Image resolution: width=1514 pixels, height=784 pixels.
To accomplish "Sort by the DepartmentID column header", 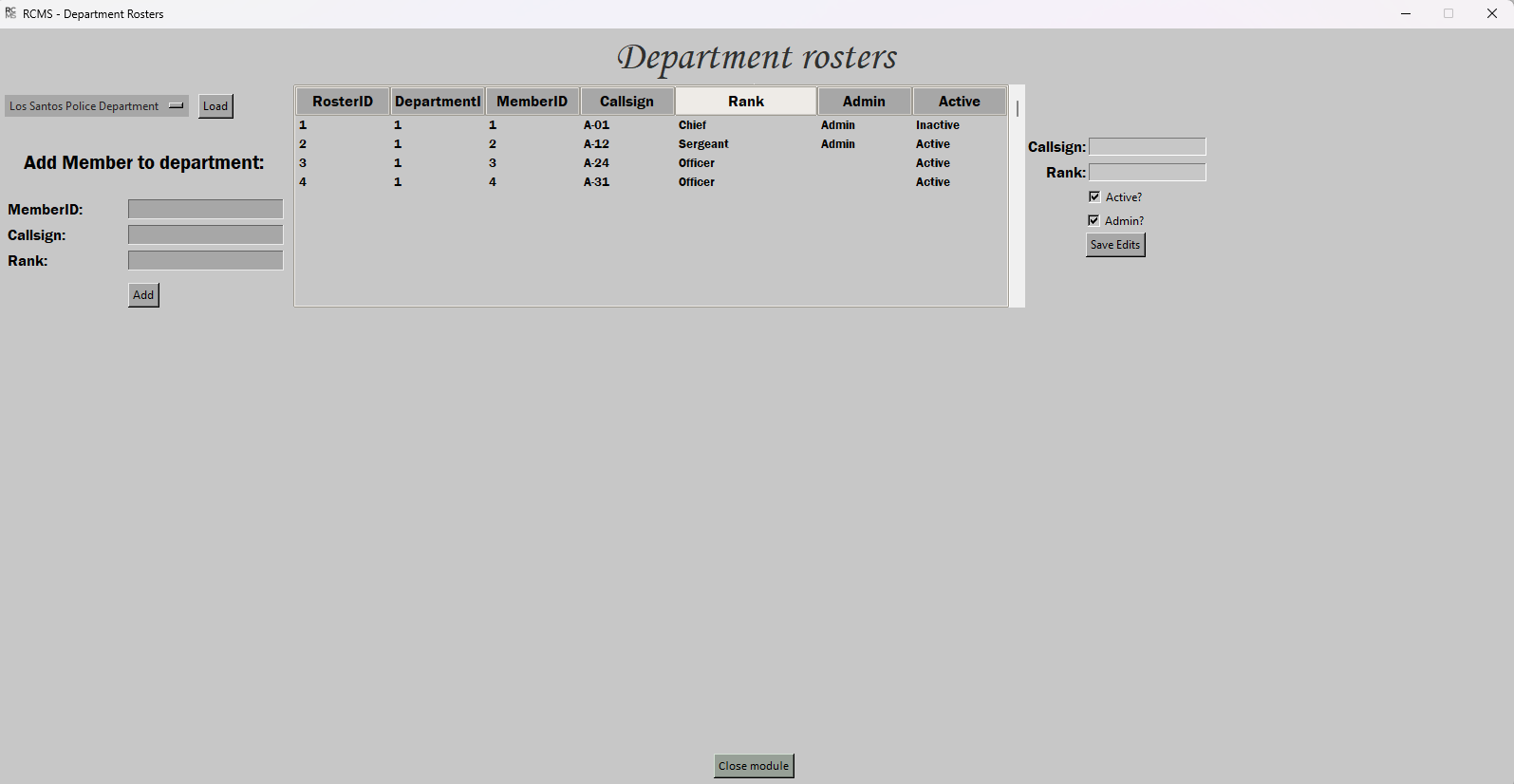I will pos(438,102).
